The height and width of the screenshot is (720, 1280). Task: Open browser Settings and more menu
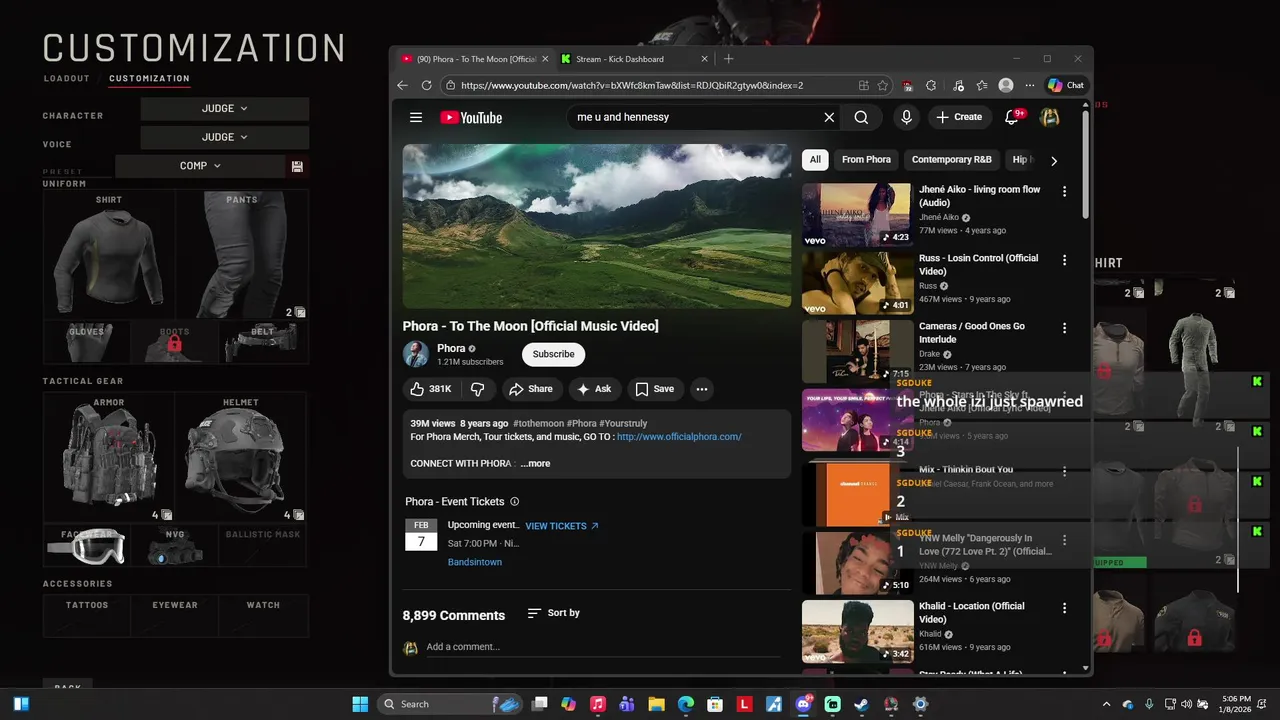[x=1030, y=85]
